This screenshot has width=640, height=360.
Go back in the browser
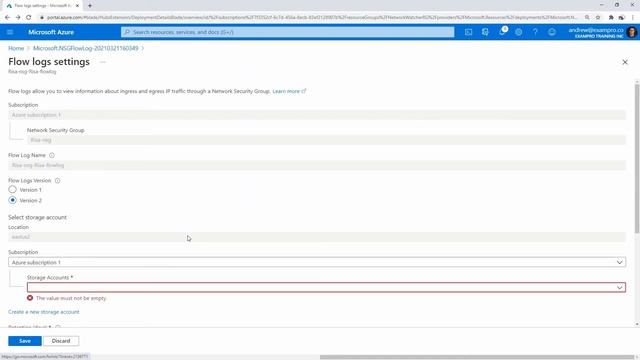coord(7,18)
